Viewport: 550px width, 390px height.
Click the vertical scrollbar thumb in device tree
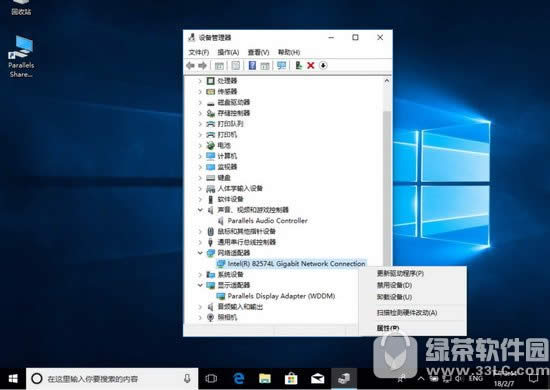point(387,188)
